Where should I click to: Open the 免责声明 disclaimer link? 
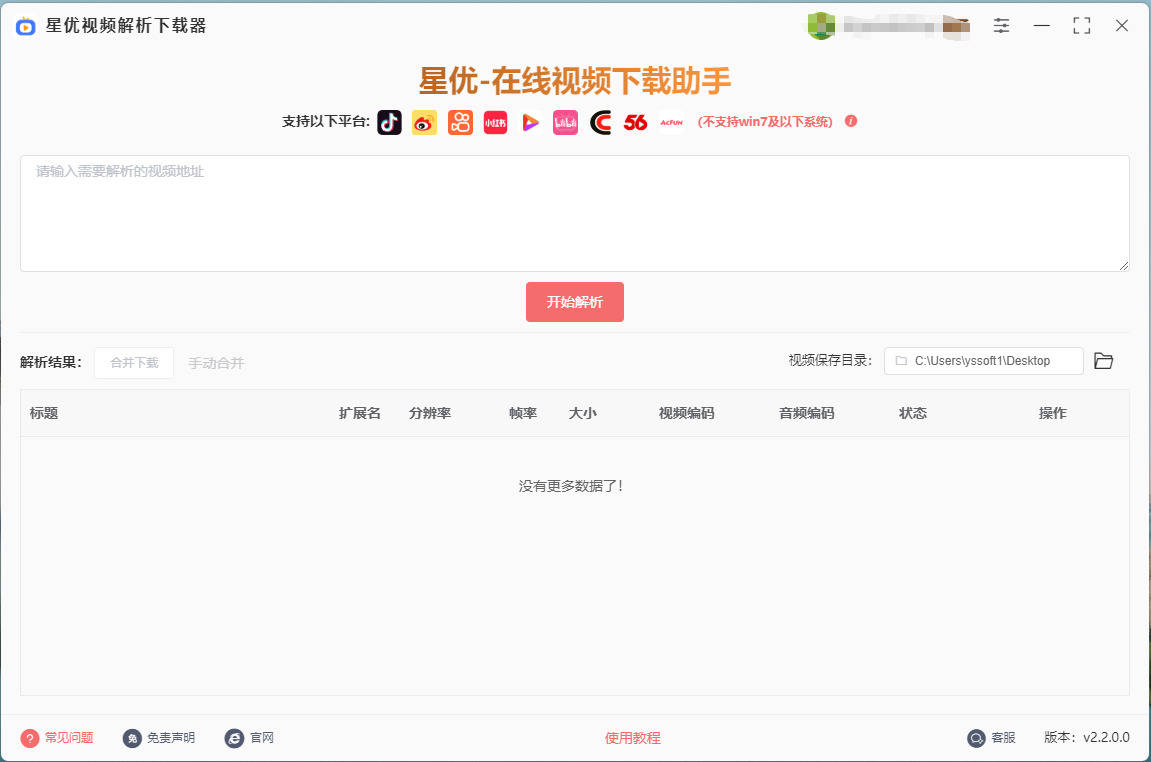(x=159, y=738)
